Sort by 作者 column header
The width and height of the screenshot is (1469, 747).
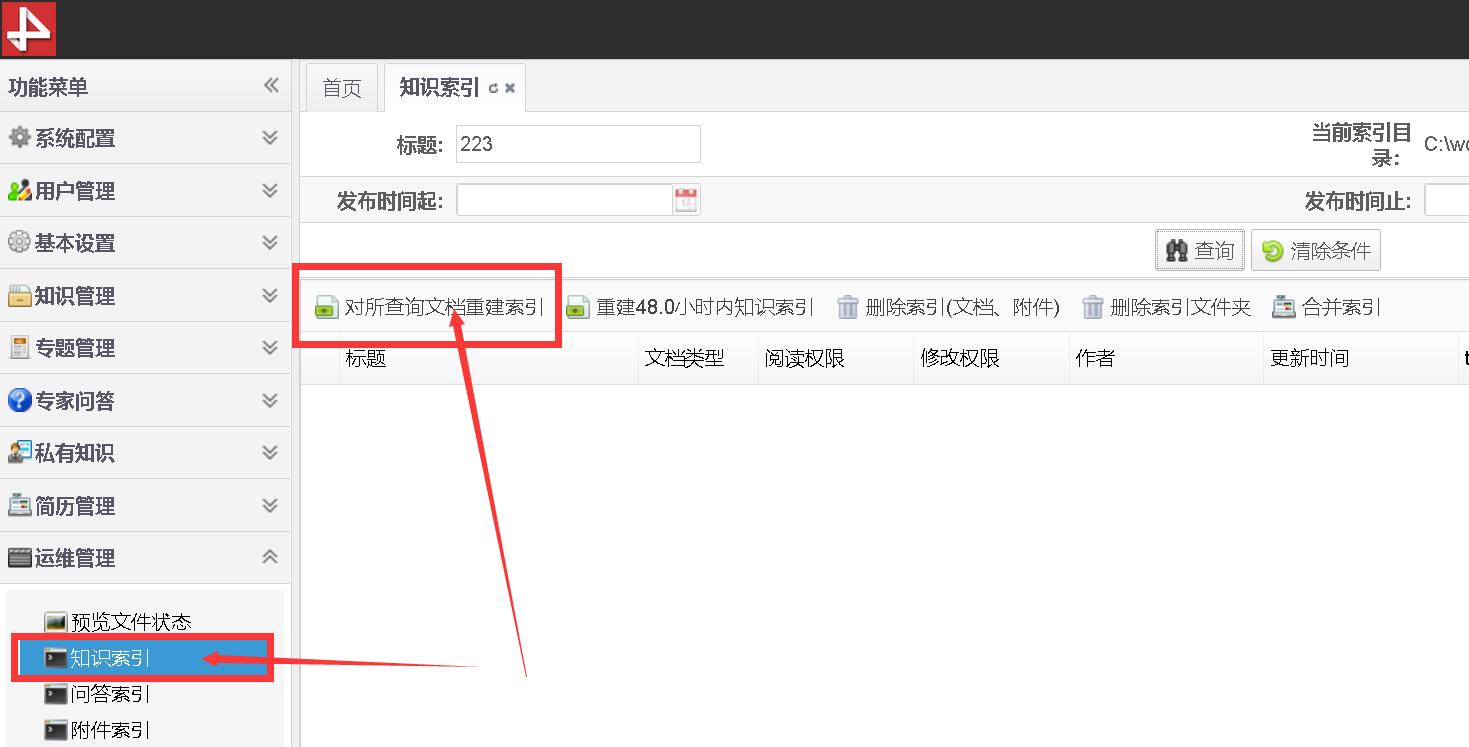[x=1166, y=358]
